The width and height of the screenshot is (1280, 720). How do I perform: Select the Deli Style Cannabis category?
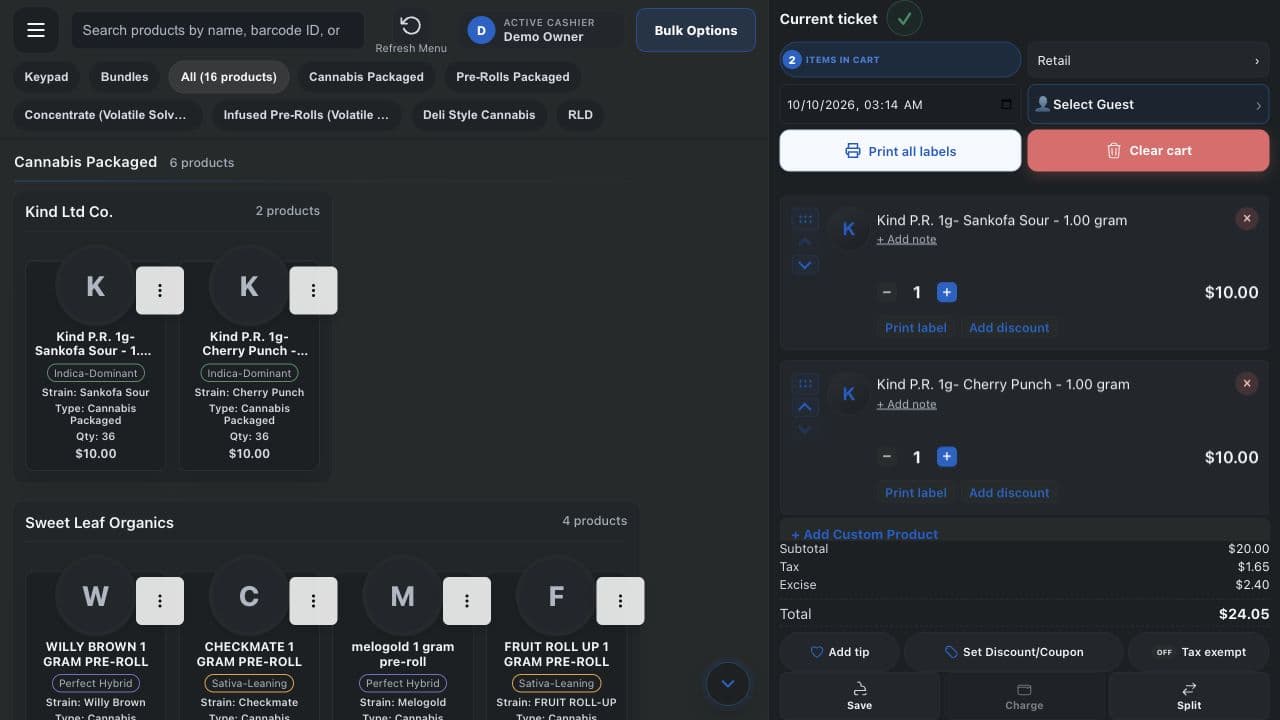tap(479, 115)
